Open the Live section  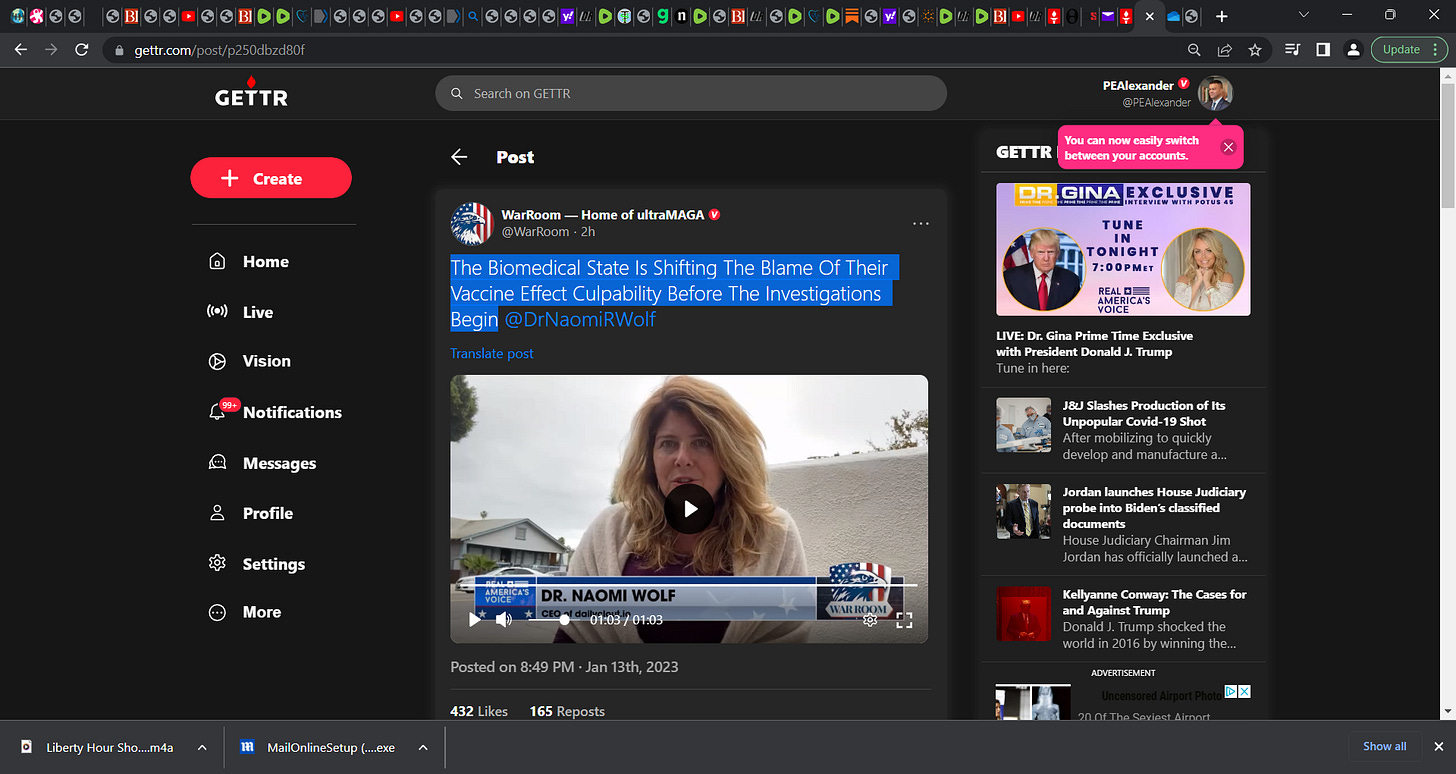click(240, 312)
